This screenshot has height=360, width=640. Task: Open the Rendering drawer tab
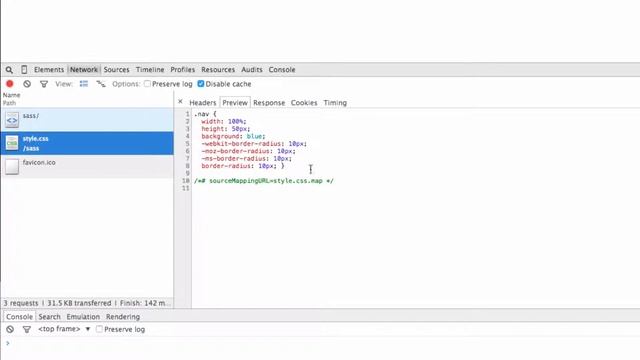pyautogui.click(x=123, y=317)
